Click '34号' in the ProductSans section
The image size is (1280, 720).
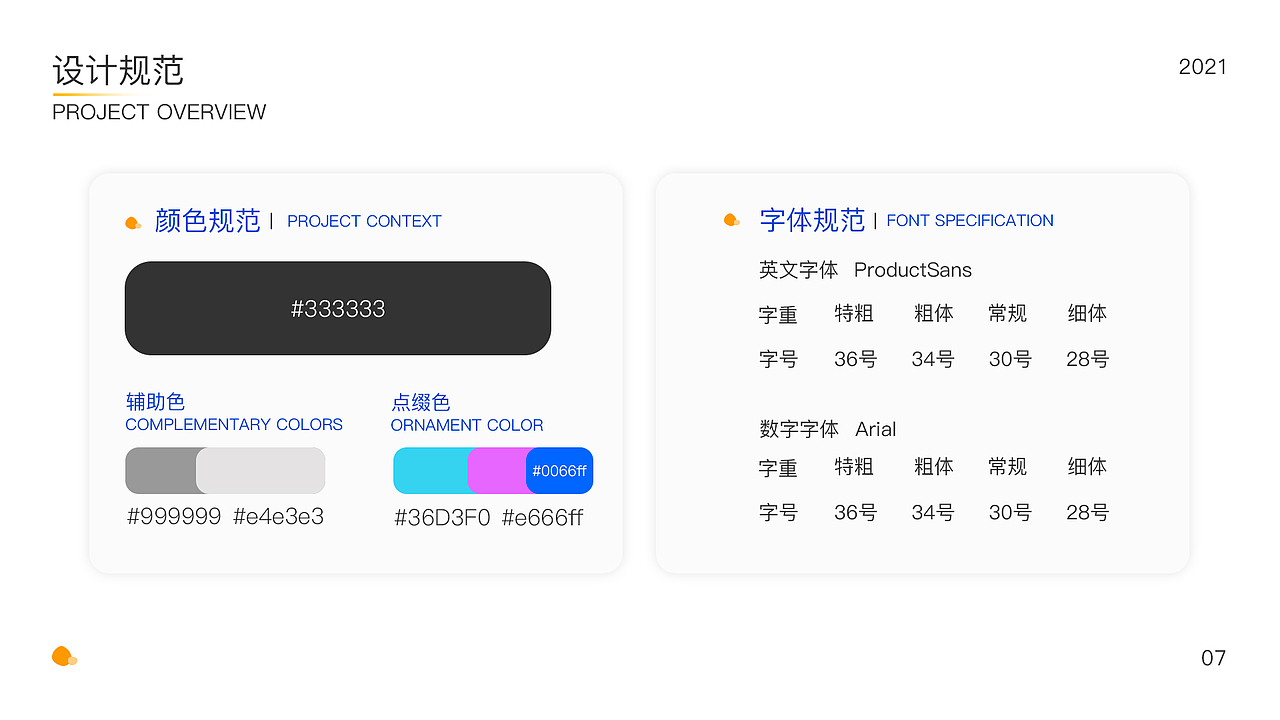click(x=933, y=359)
